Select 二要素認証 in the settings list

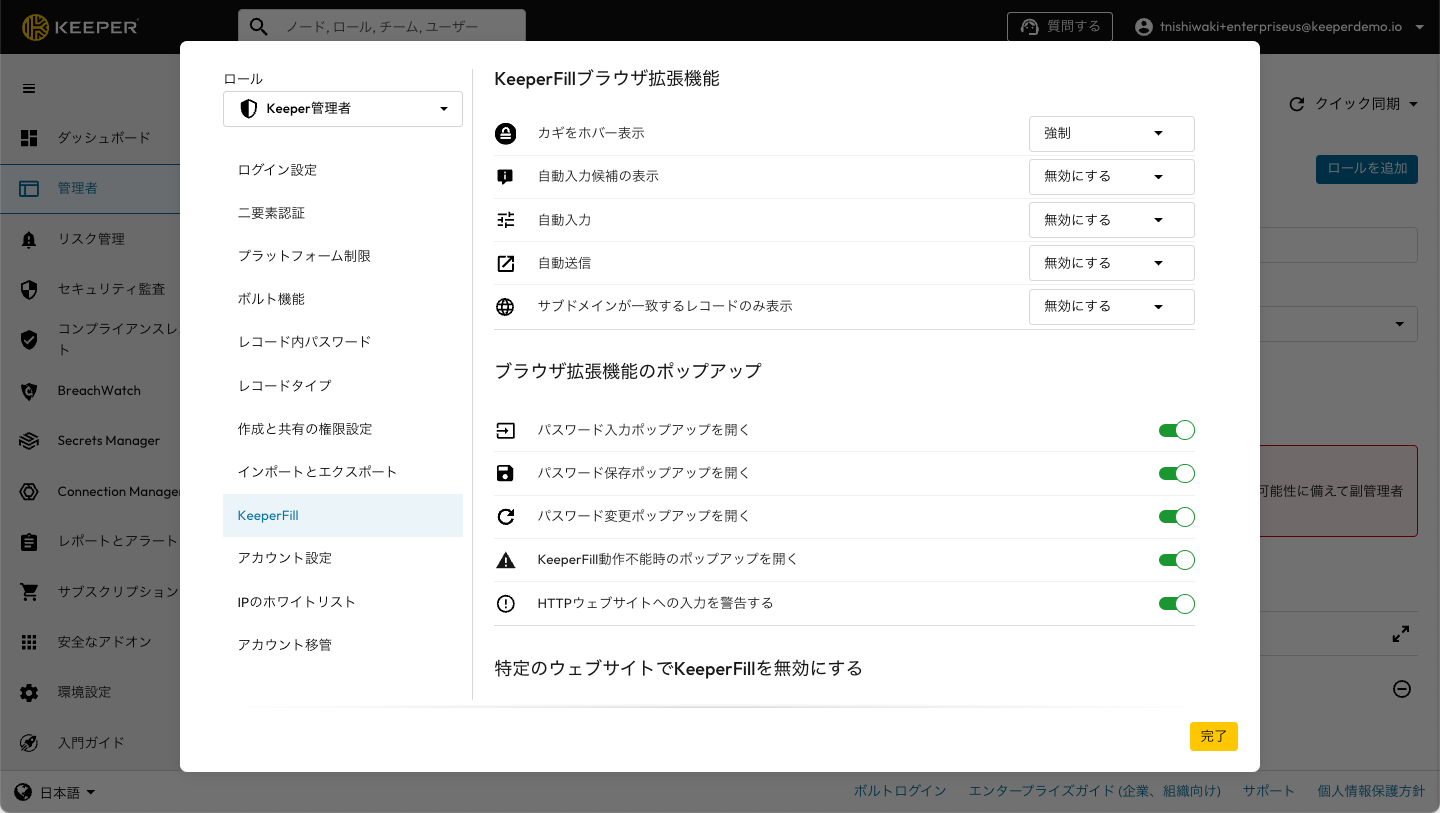click(x=271, y=213)
